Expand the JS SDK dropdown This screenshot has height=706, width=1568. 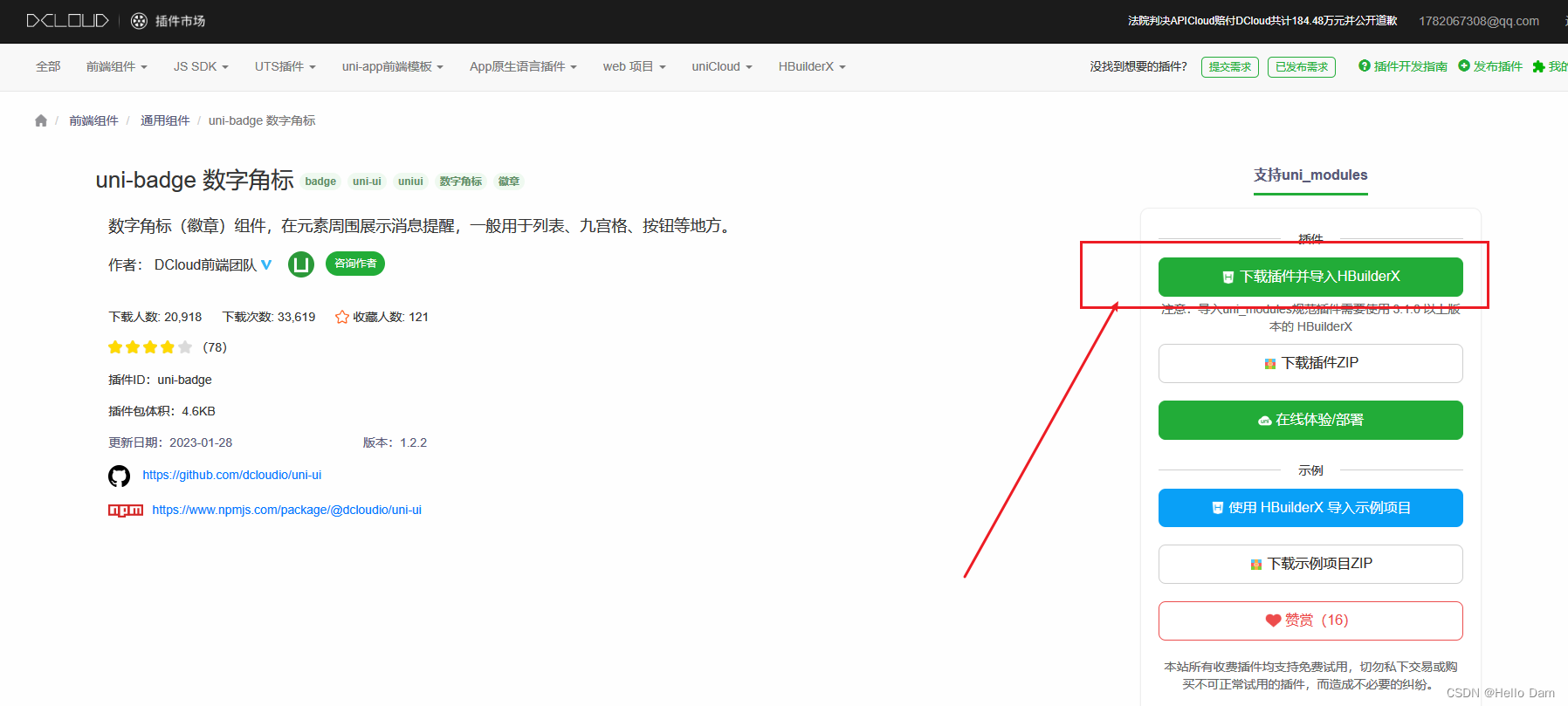click(201, 66)
